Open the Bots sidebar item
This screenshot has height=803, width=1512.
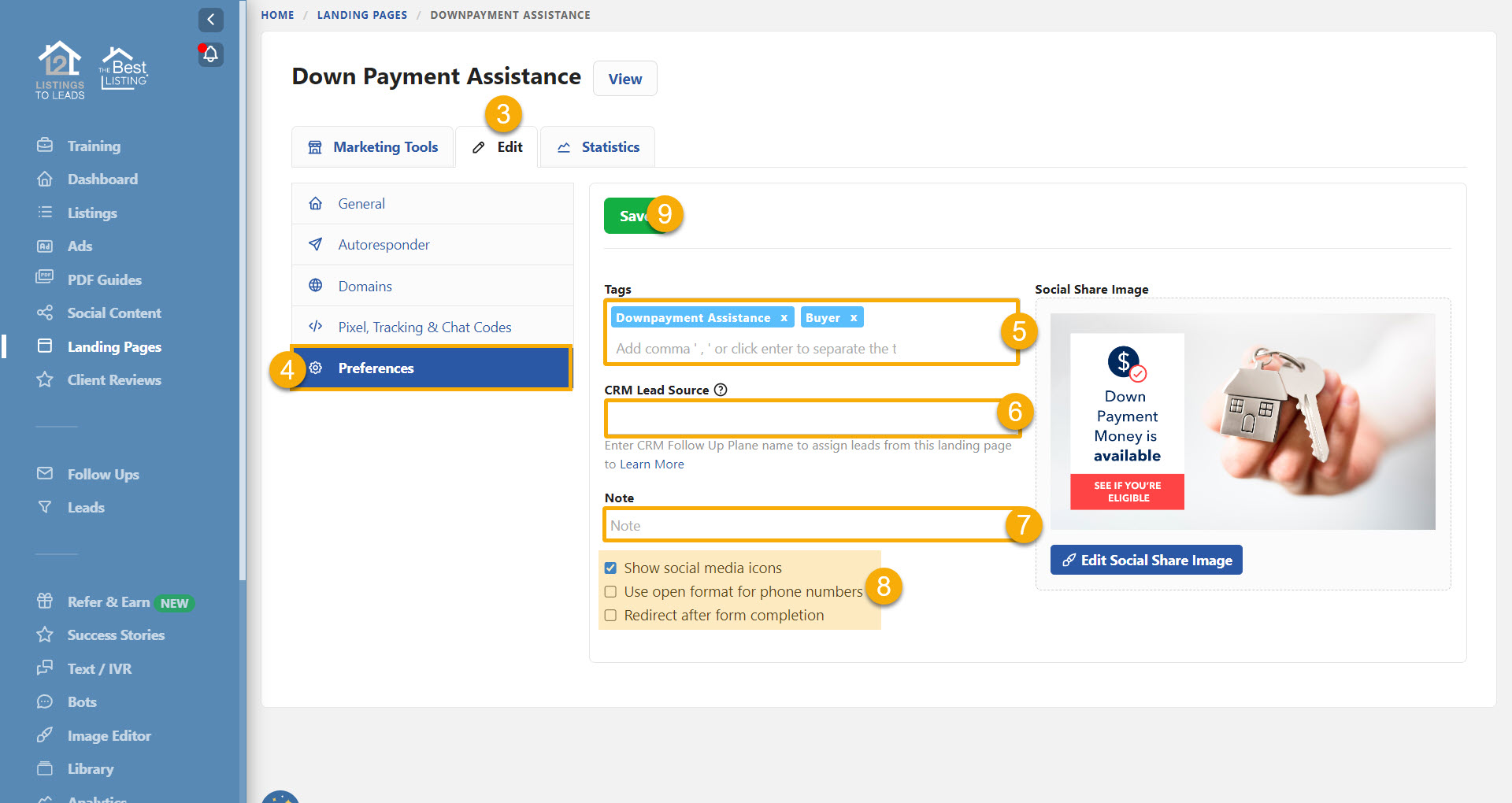82,701
